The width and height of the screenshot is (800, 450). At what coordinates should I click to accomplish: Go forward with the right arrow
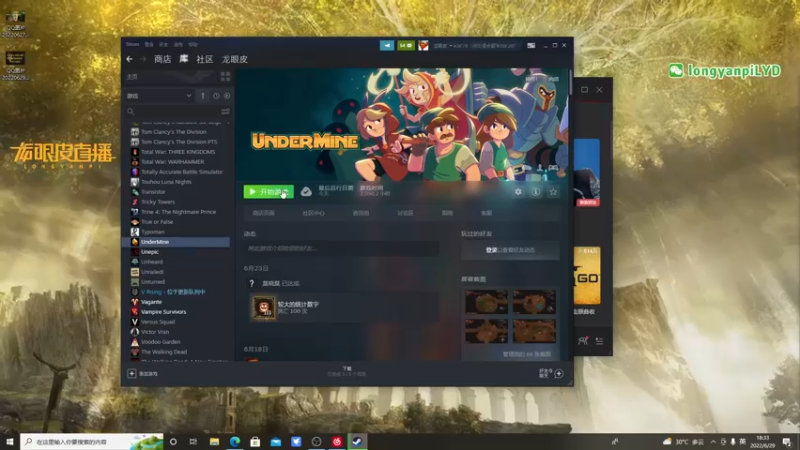click(143, 59)
